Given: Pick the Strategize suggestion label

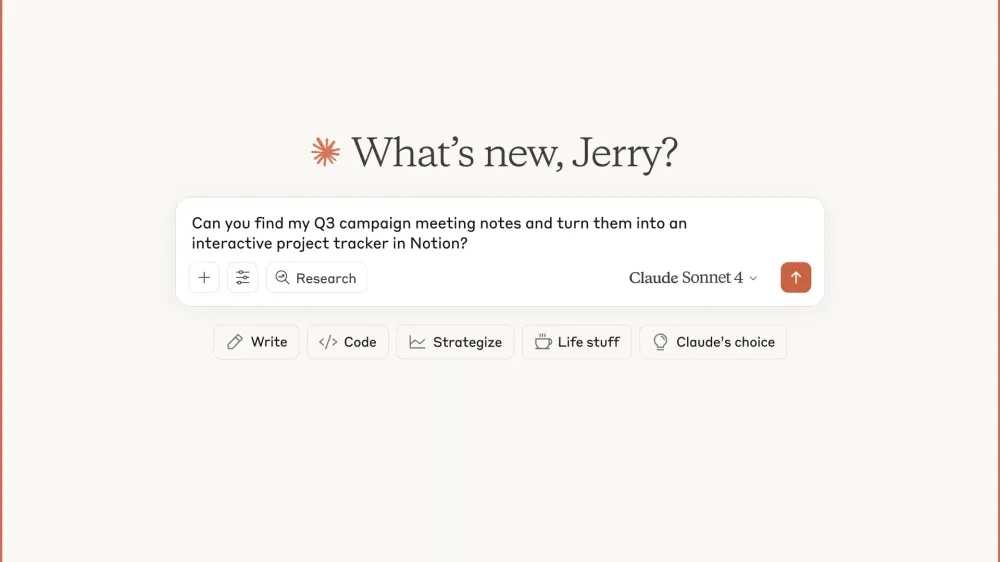Looking at the screenshot, I should click(x=467, y=342).
